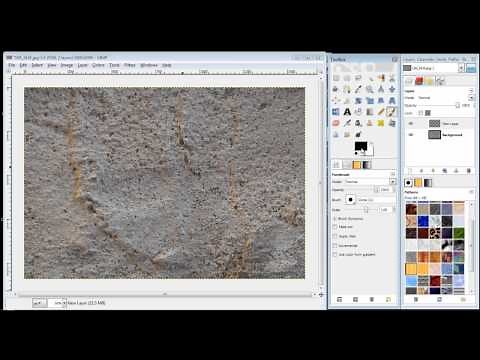480x360 pixels.
Task: Open the Filters menu
Action: point(130,65)
